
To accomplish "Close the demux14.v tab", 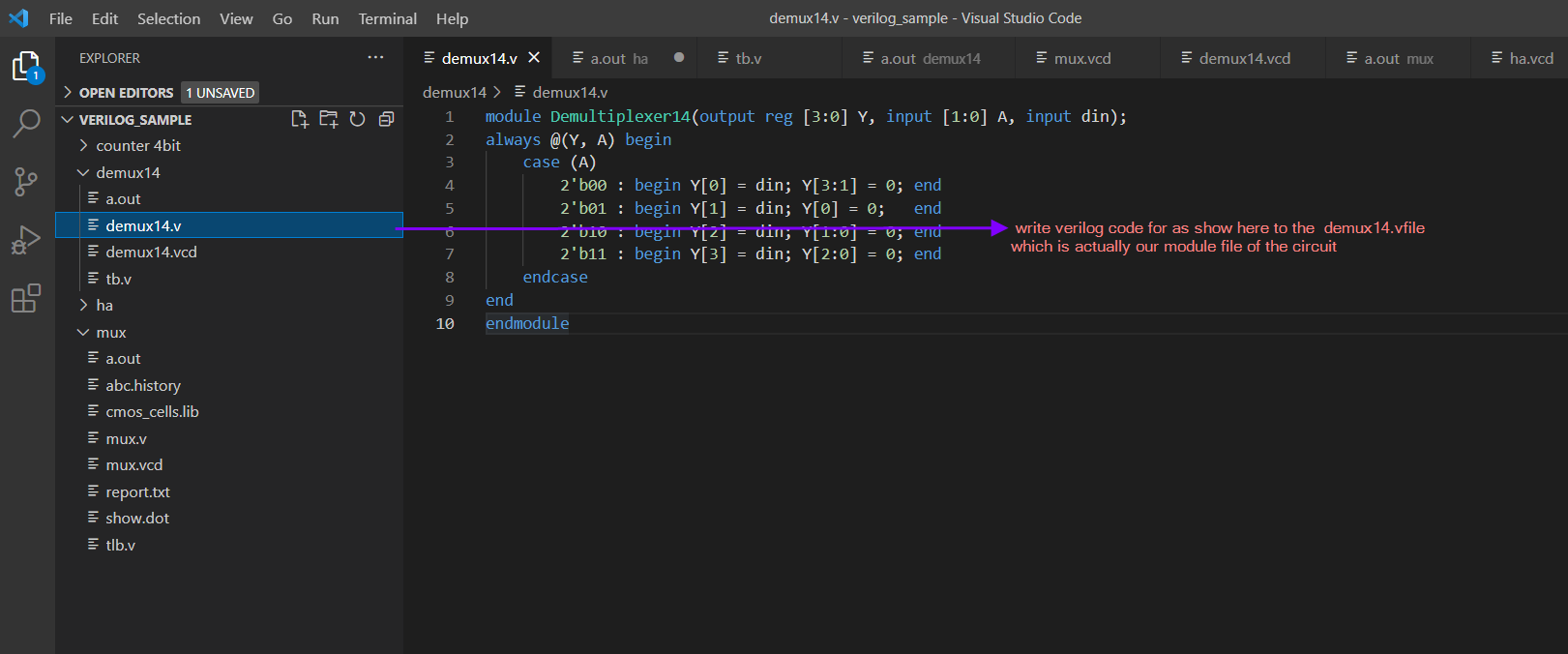I will (534, 58).
